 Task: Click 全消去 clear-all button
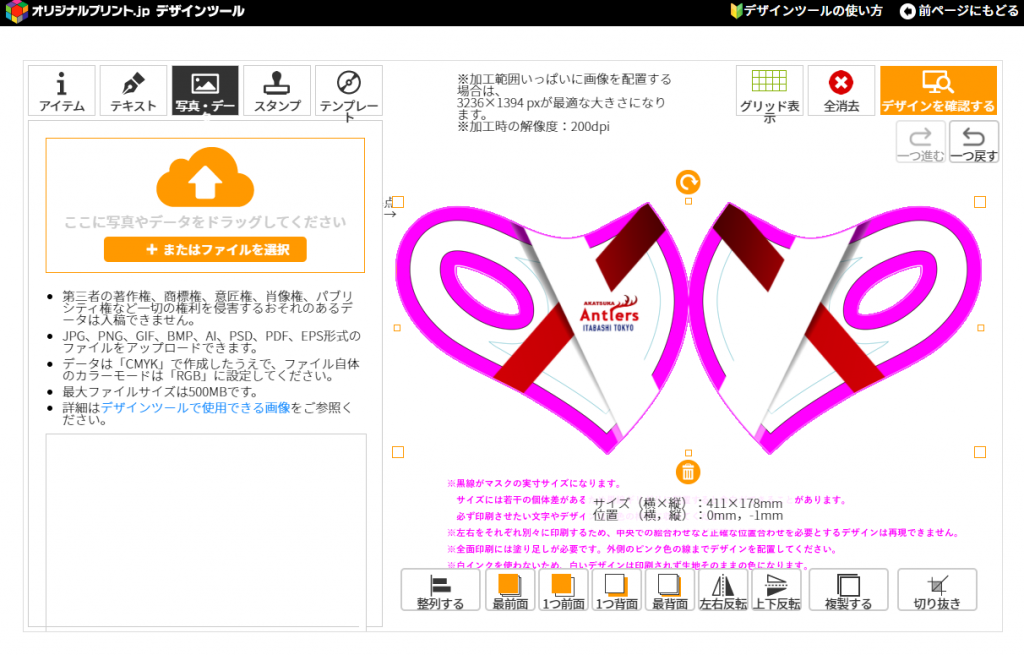841,90
